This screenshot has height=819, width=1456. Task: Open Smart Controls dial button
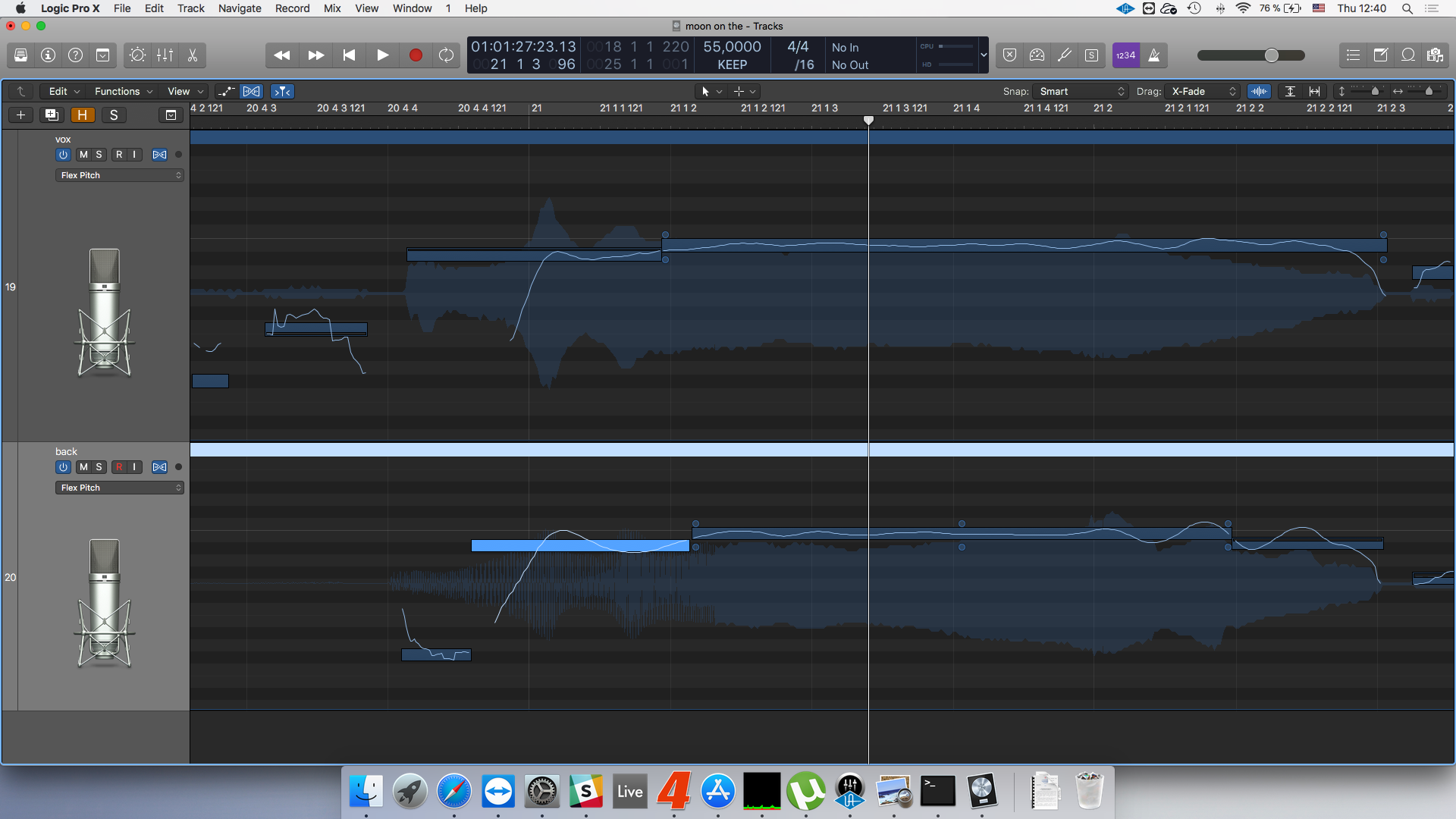[137, 55]
